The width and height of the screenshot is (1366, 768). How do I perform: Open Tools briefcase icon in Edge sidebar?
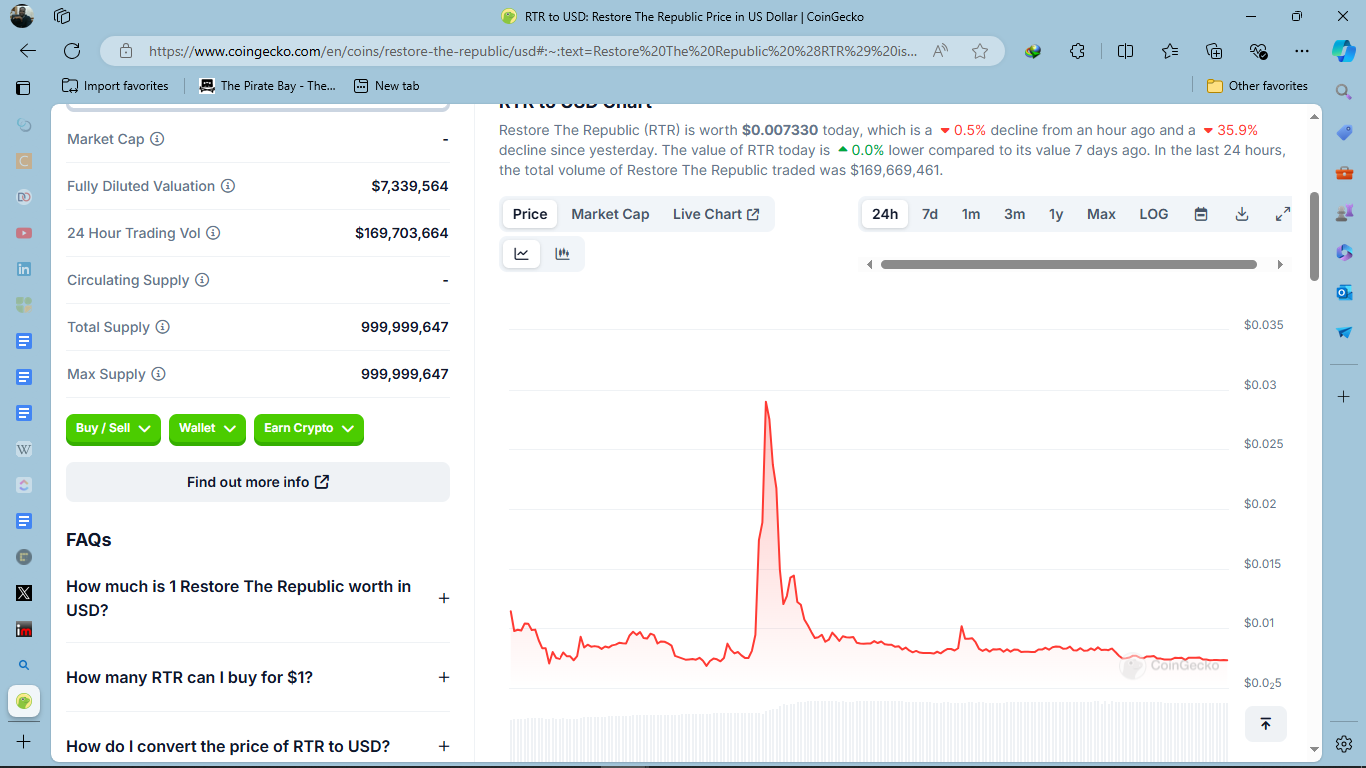1344,172
